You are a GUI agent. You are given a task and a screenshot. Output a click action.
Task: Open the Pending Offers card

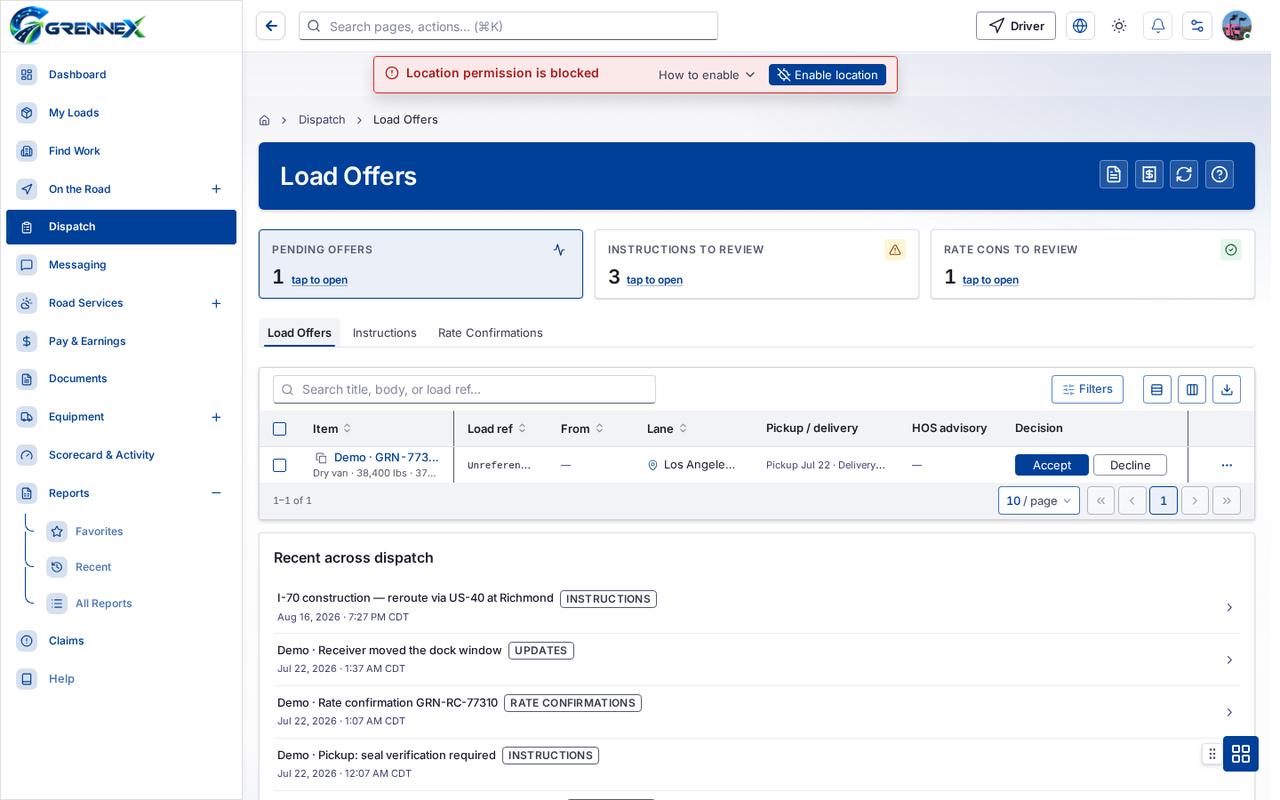click(x=421, y=264)
